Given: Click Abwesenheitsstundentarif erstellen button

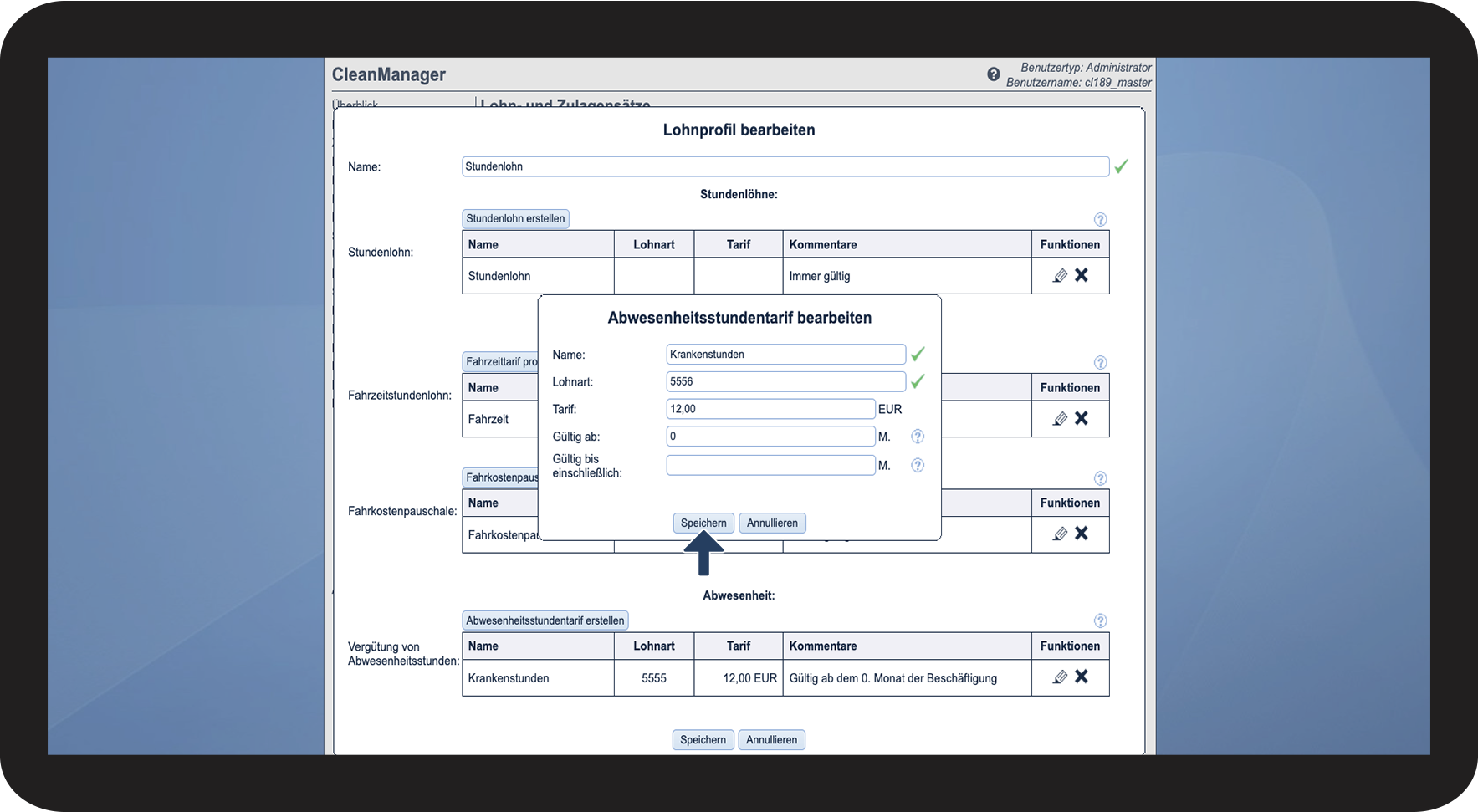Looking at the screenshot, I should [x=545, y=620].
